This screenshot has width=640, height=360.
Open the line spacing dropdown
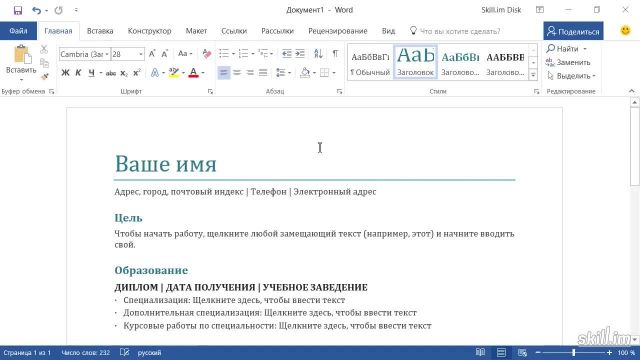click(289, 73)
